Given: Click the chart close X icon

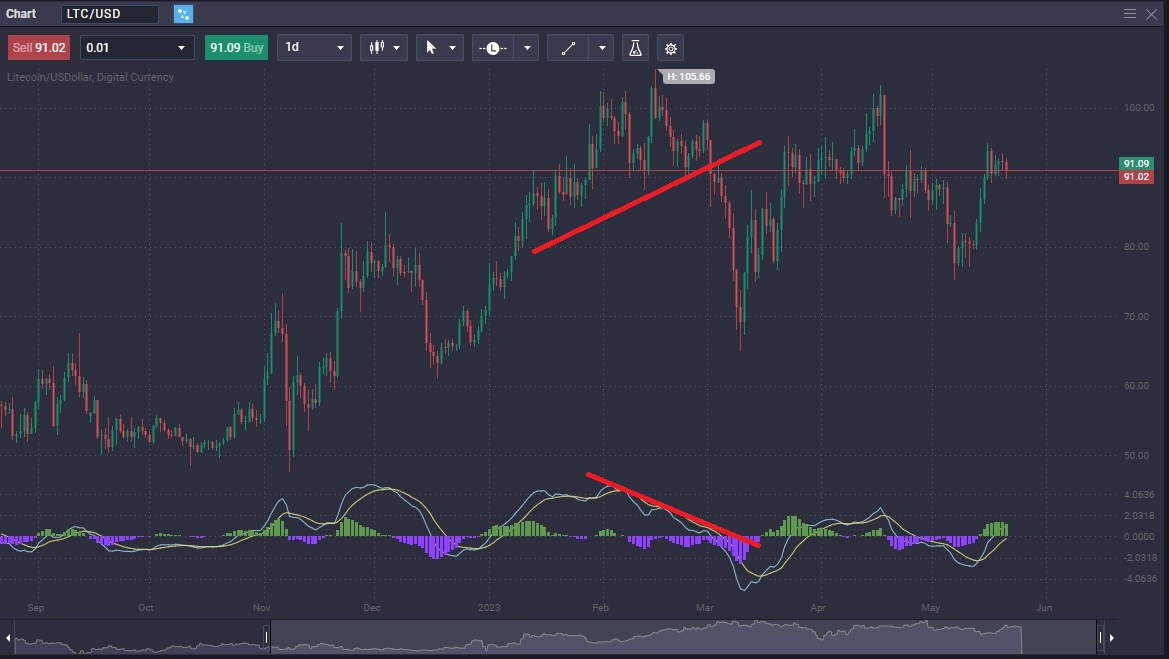Looking at the screenshot, I should [1151, 13].
